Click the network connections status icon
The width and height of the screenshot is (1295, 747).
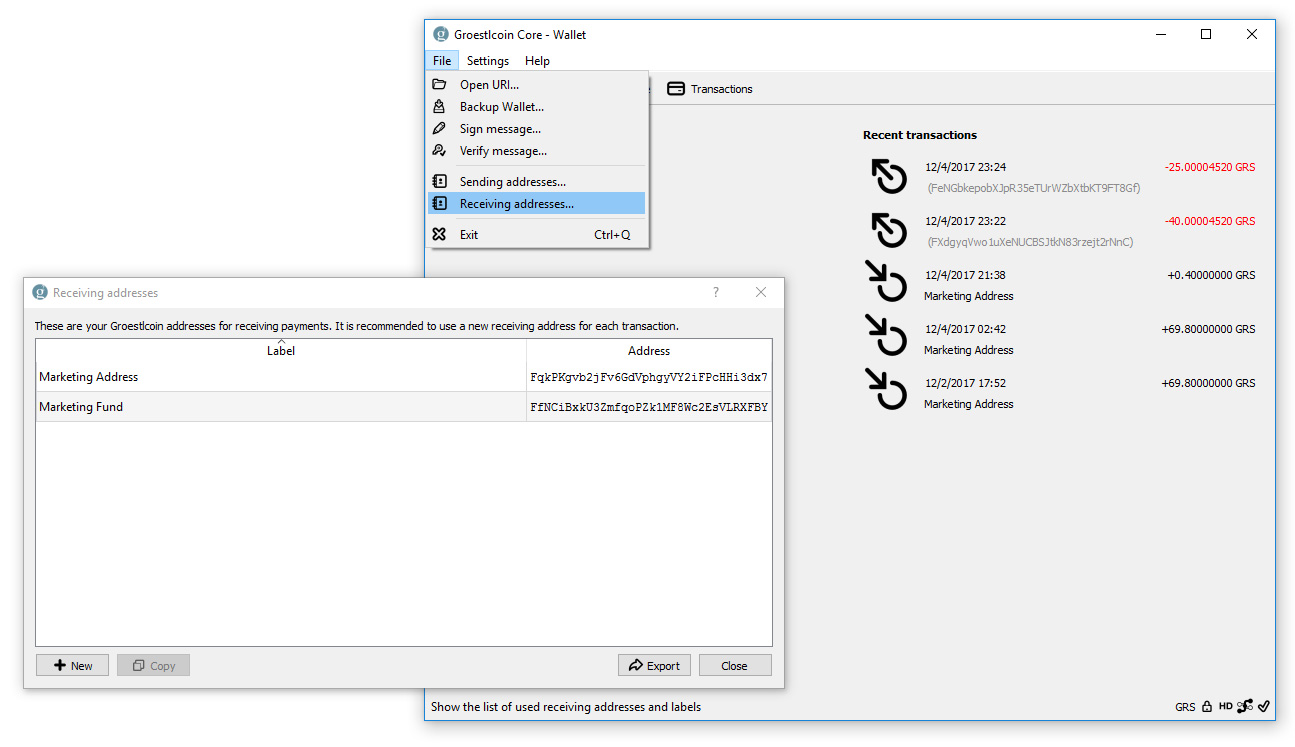click(1245, 706)
